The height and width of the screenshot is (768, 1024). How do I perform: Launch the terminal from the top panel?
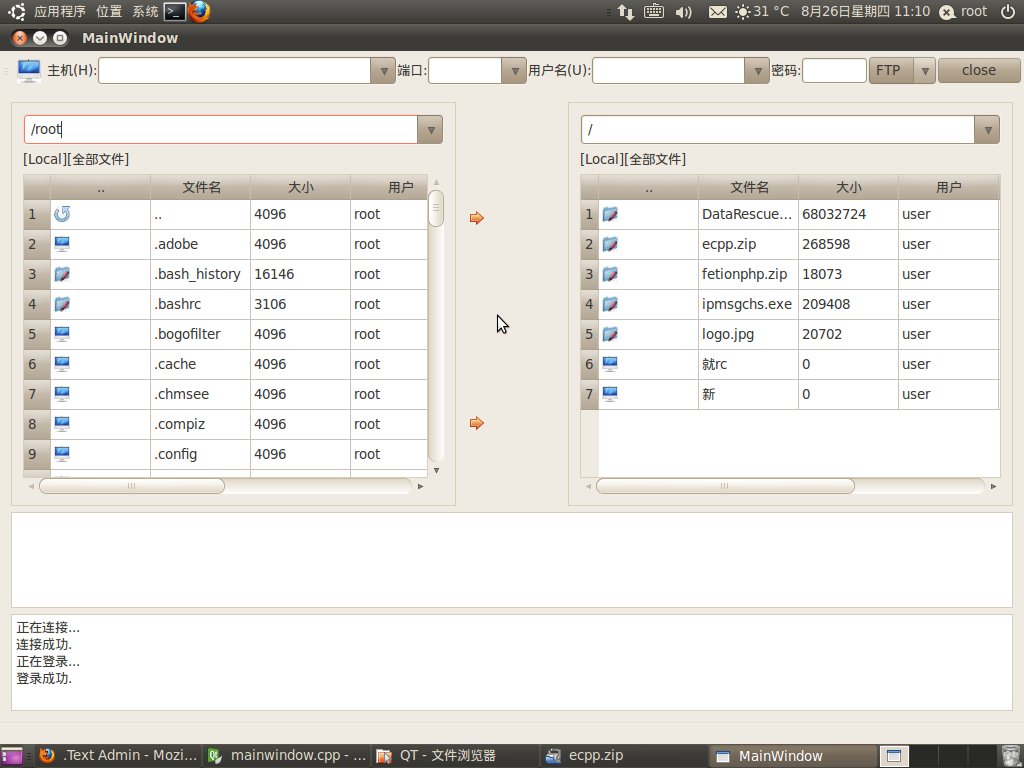[174, 12]
